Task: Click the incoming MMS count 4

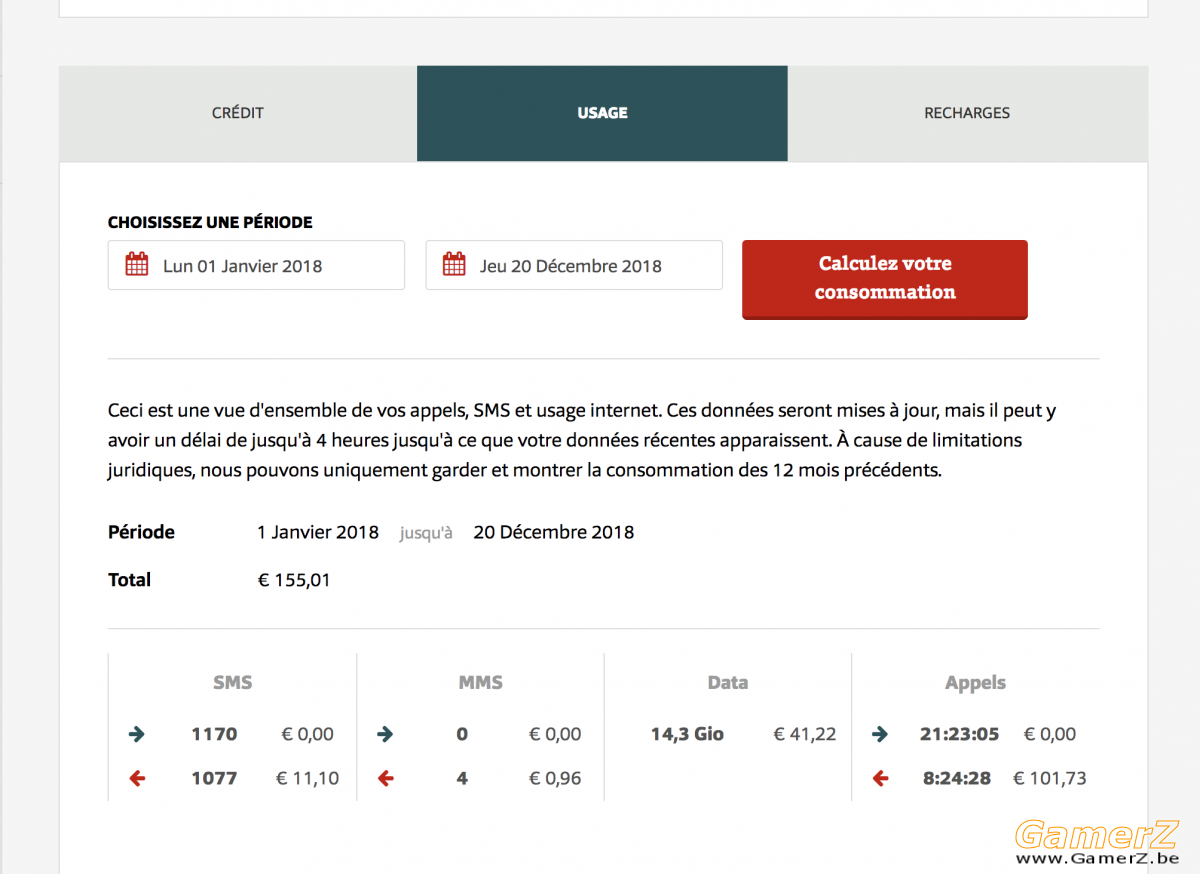Action: coord(462,778)
